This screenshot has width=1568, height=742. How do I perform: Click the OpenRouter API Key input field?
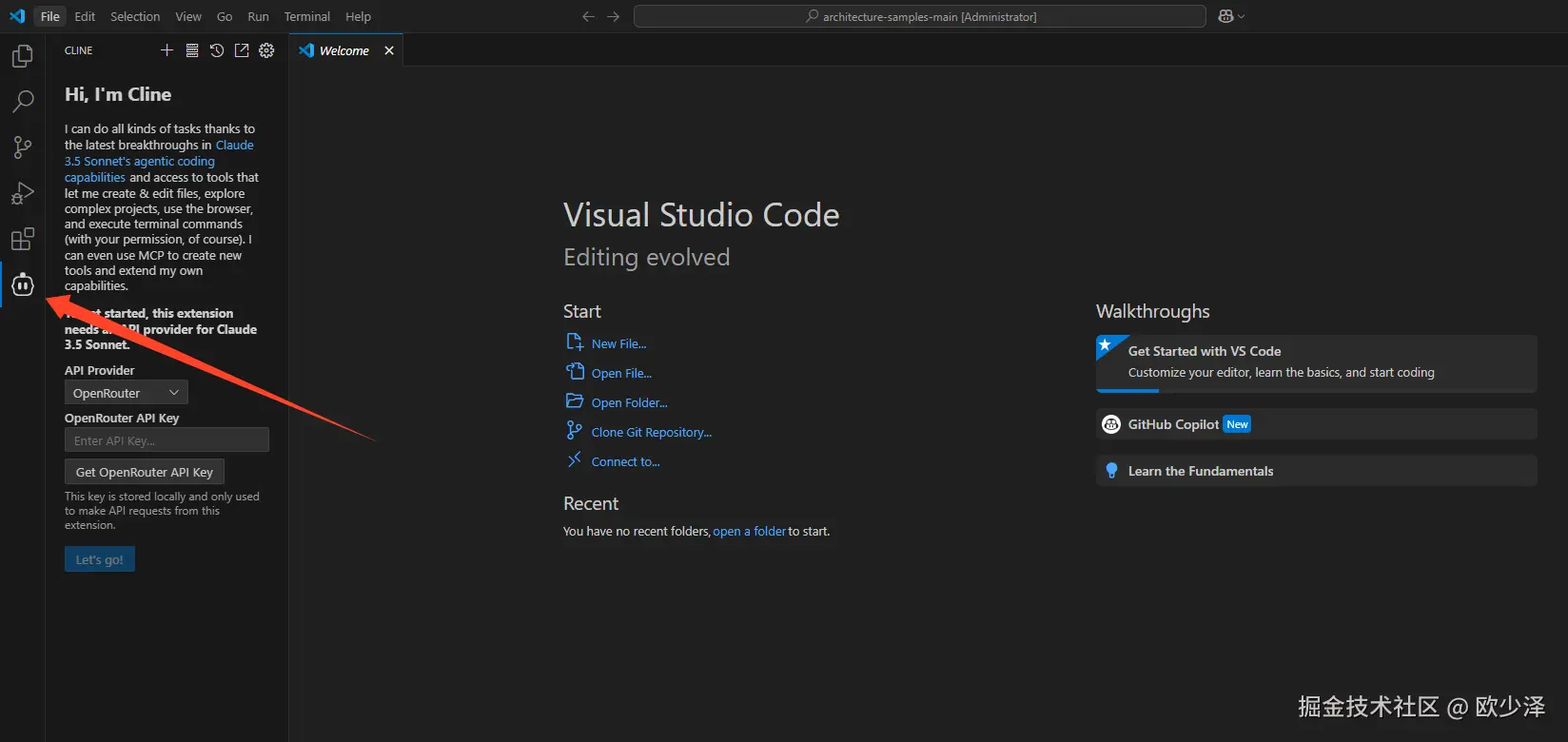167,440
